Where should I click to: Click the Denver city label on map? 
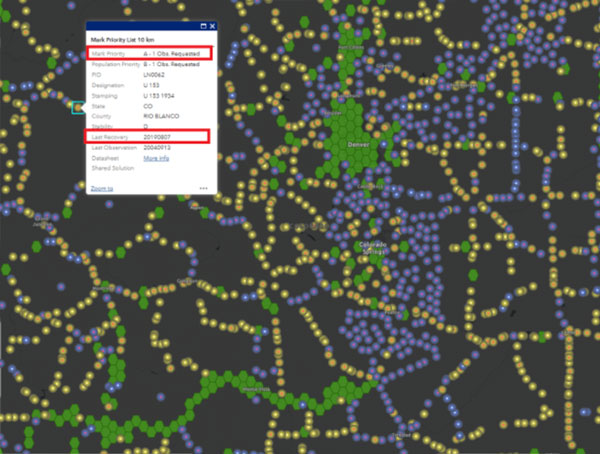(357, 143)
